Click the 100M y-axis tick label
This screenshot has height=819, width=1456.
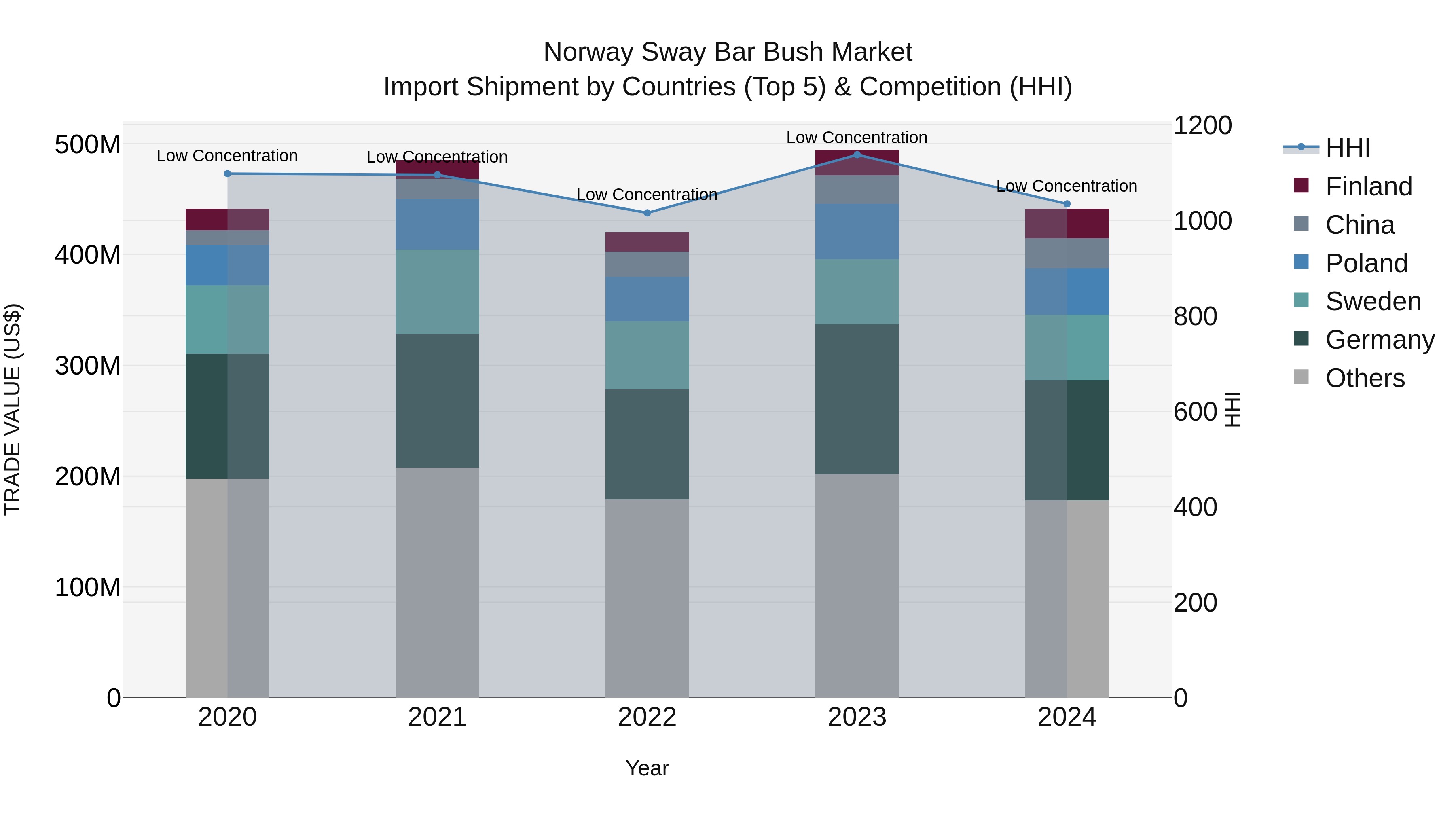click(x=88, y=587)
